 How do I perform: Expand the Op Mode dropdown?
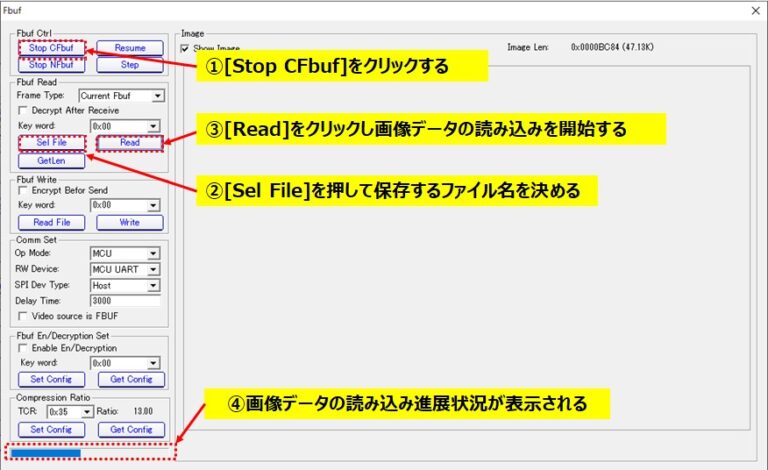153,254
